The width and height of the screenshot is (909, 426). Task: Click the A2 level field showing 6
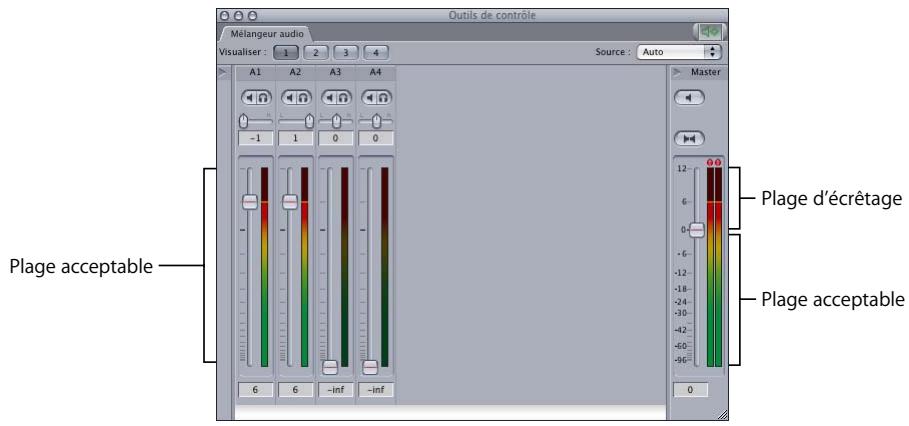tap(296, 390)
